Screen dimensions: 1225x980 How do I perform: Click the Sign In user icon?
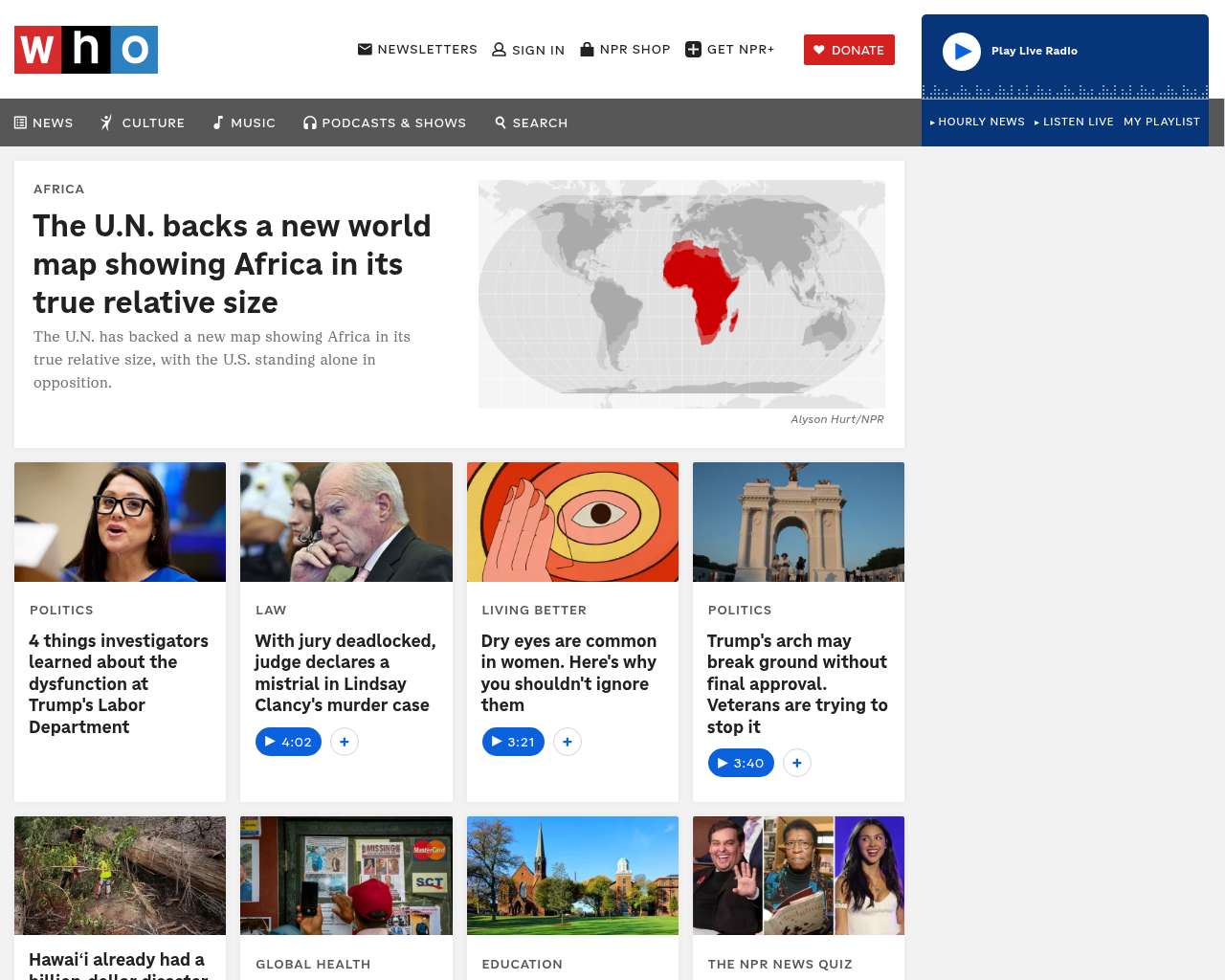pyautogui.click(x=499, y=50)
